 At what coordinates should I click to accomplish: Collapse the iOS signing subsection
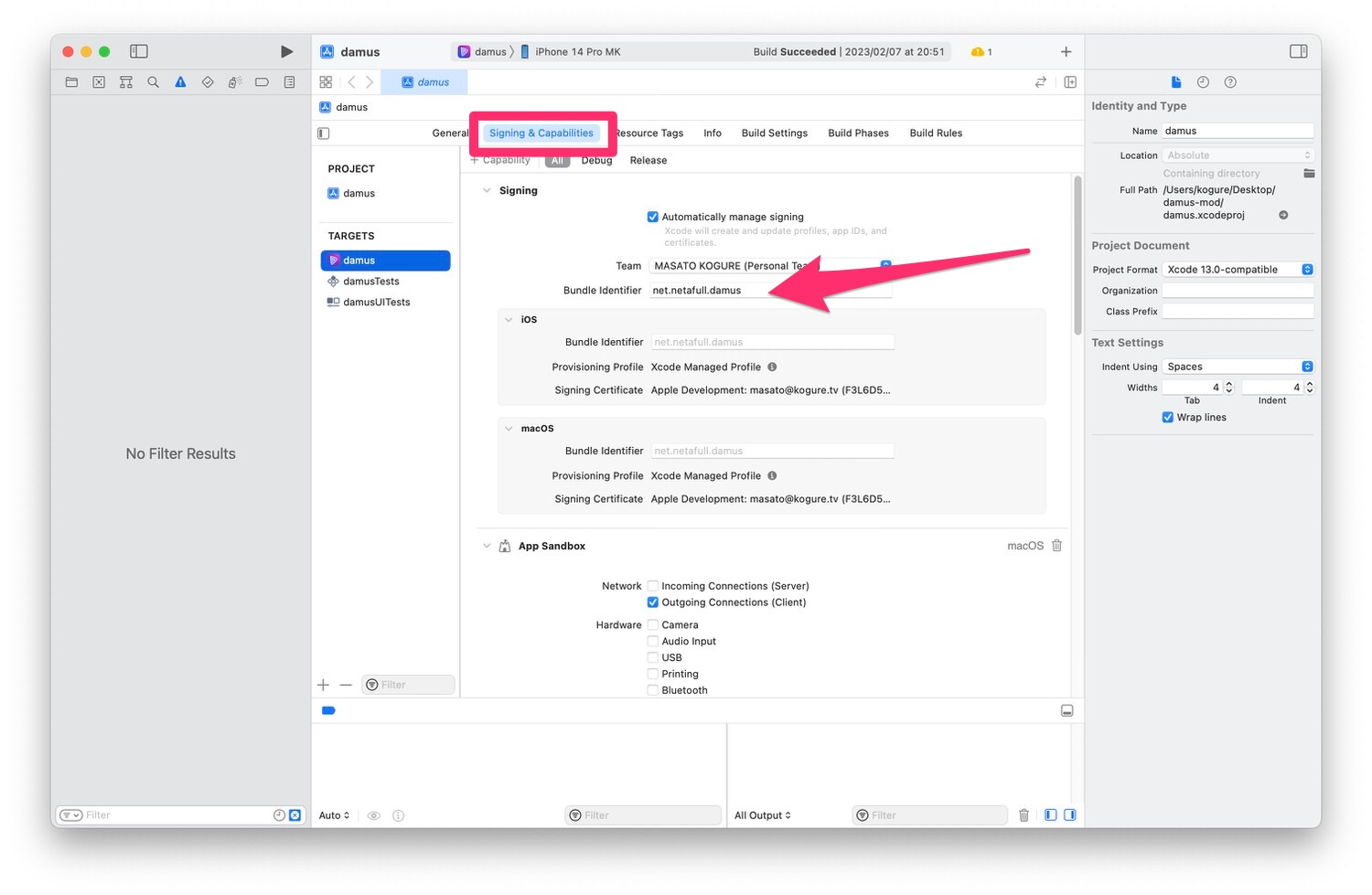(x=509, y=320)
